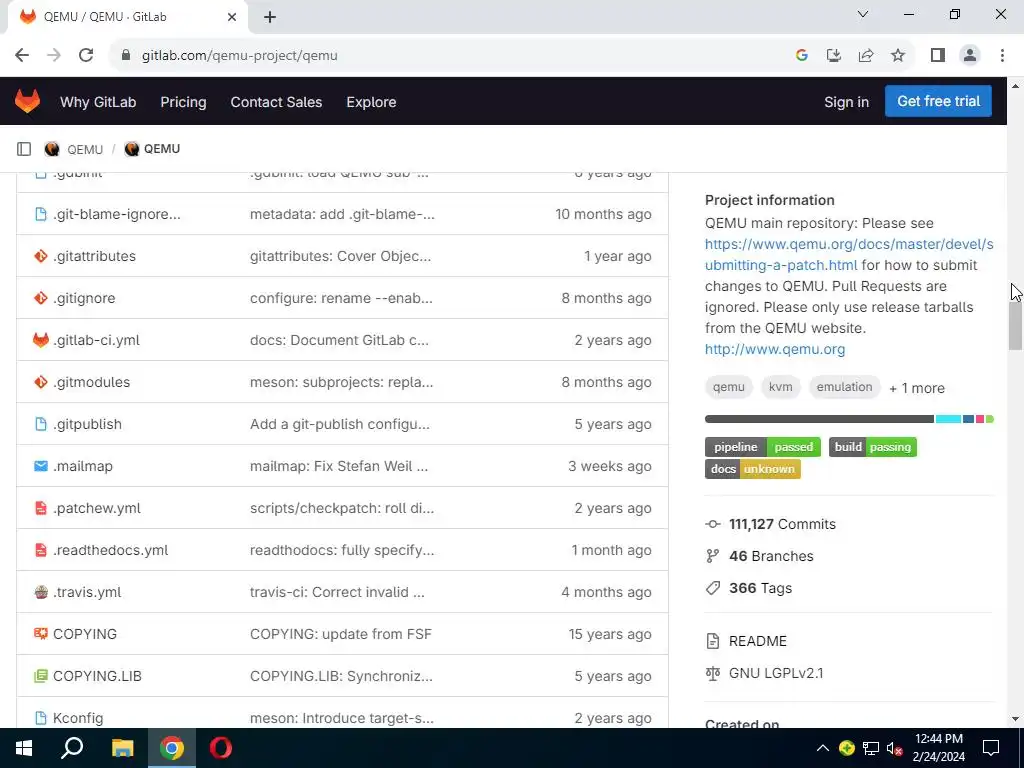The width and height of the screenshot is (1024, 768).
Task: Click the Sign in link
Action: point(846,102)
